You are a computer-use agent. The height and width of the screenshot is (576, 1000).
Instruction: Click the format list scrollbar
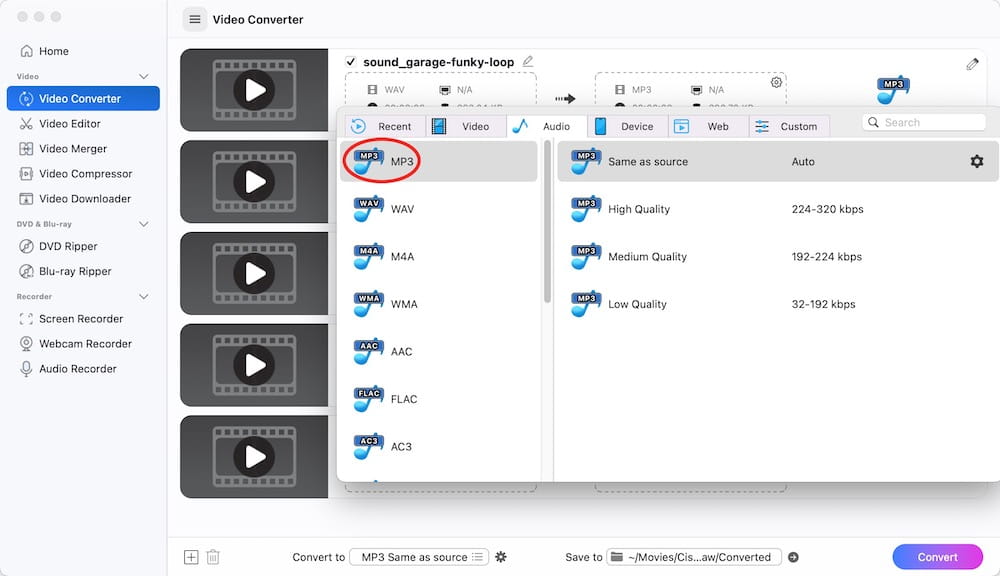[547, 222]
